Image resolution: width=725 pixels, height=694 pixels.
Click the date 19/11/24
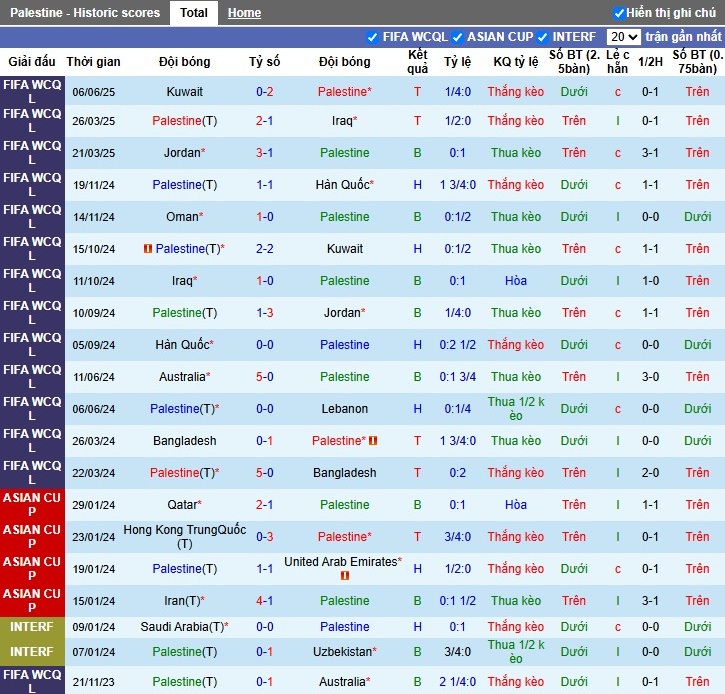93,185
